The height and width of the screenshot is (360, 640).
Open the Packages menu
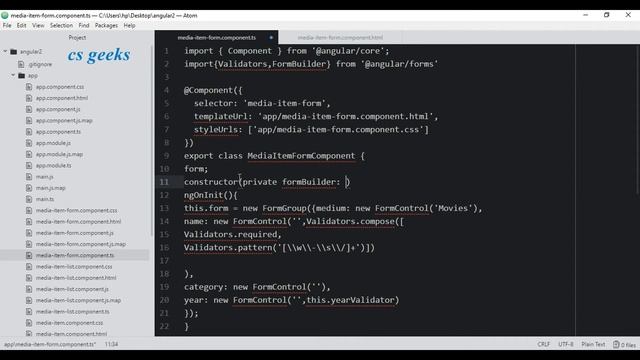[106, 25]
